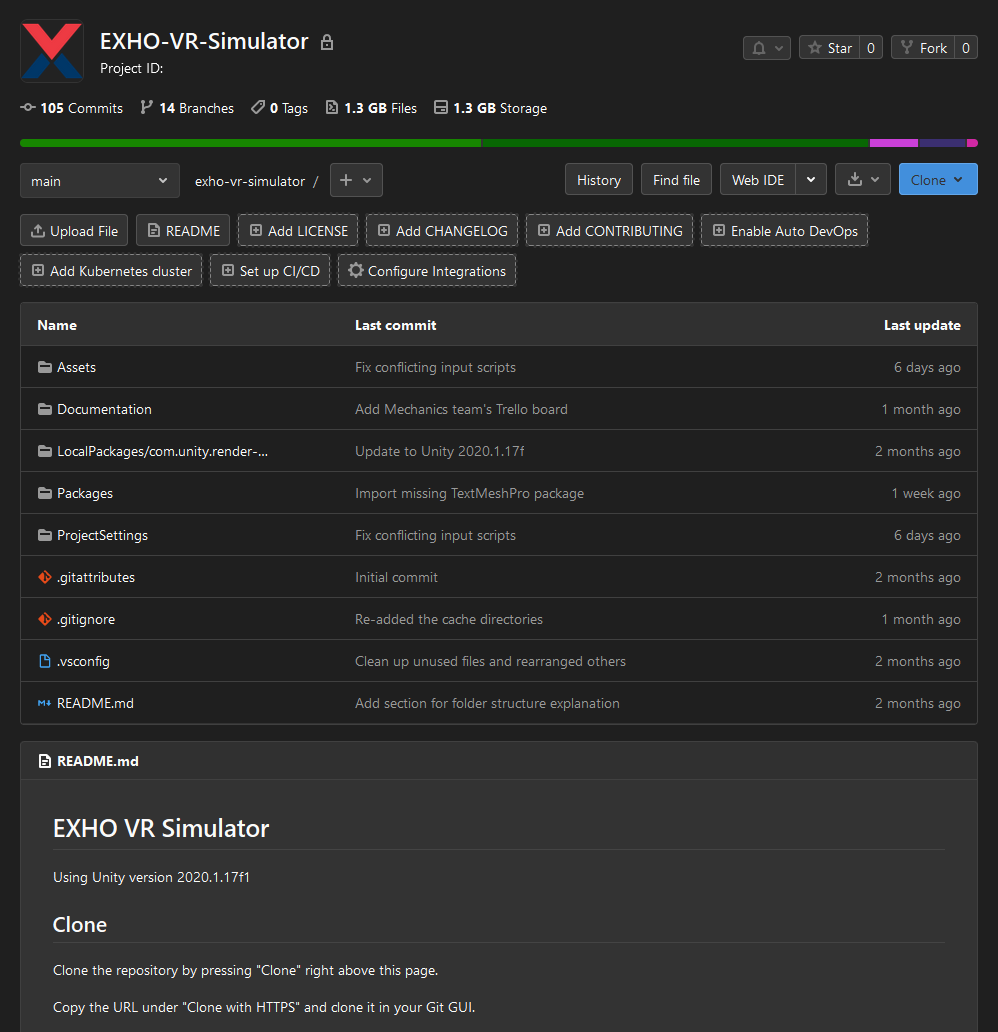The height and width of the screenshot is (1032, 998).
Task: Open the plus add-file dropdown
Action: (356, 180)
